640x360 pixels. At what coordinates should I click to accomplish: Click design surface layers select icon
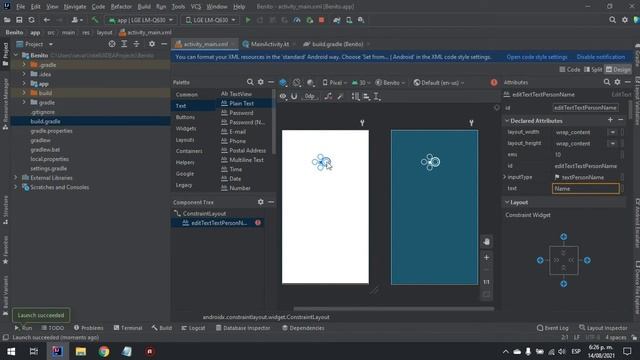pos(283,83)
